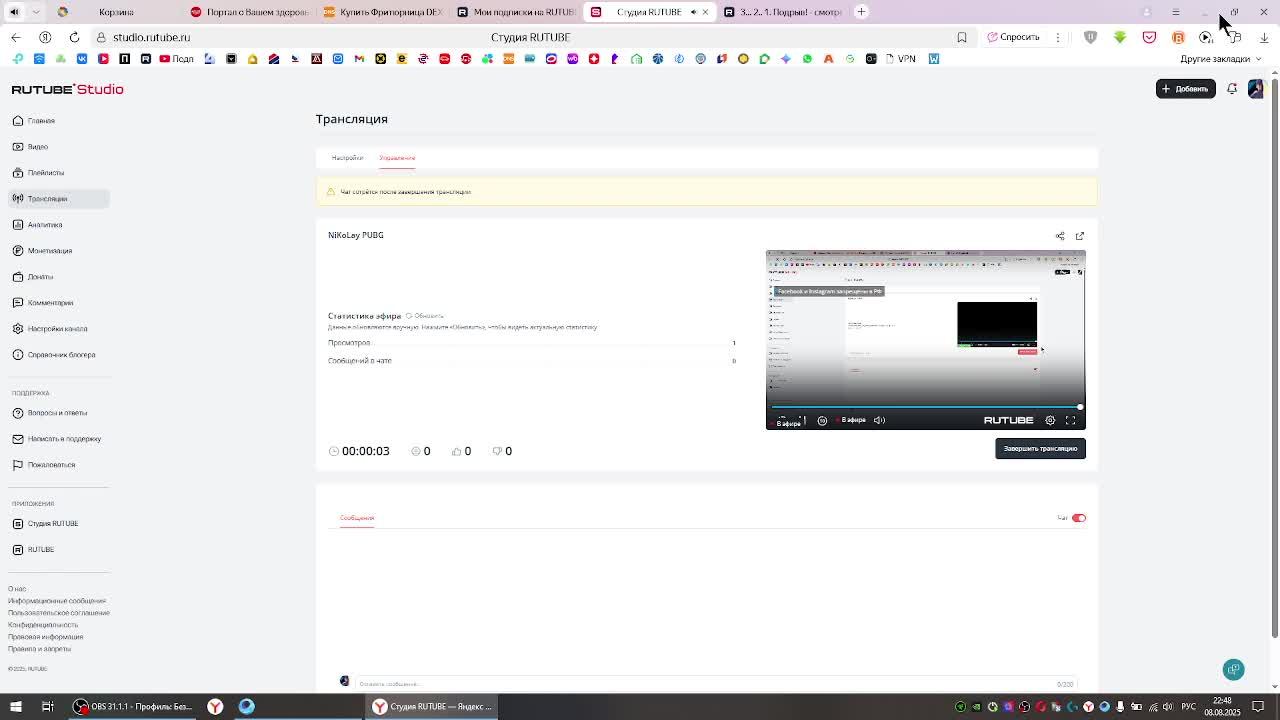
Task: Rewind ten seconds in the player
Action: pos(822,420)
